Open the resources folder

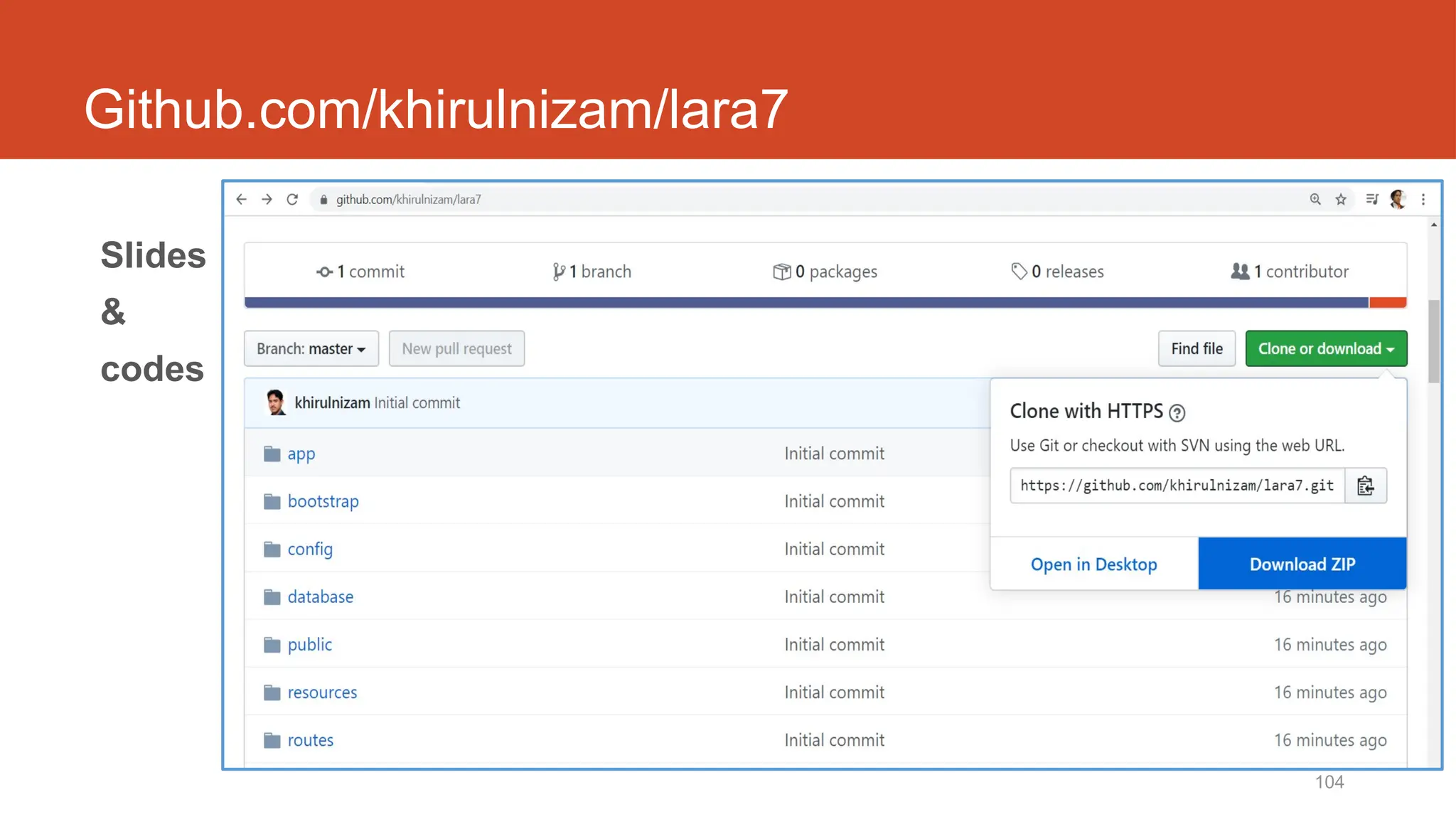point(323,692)
